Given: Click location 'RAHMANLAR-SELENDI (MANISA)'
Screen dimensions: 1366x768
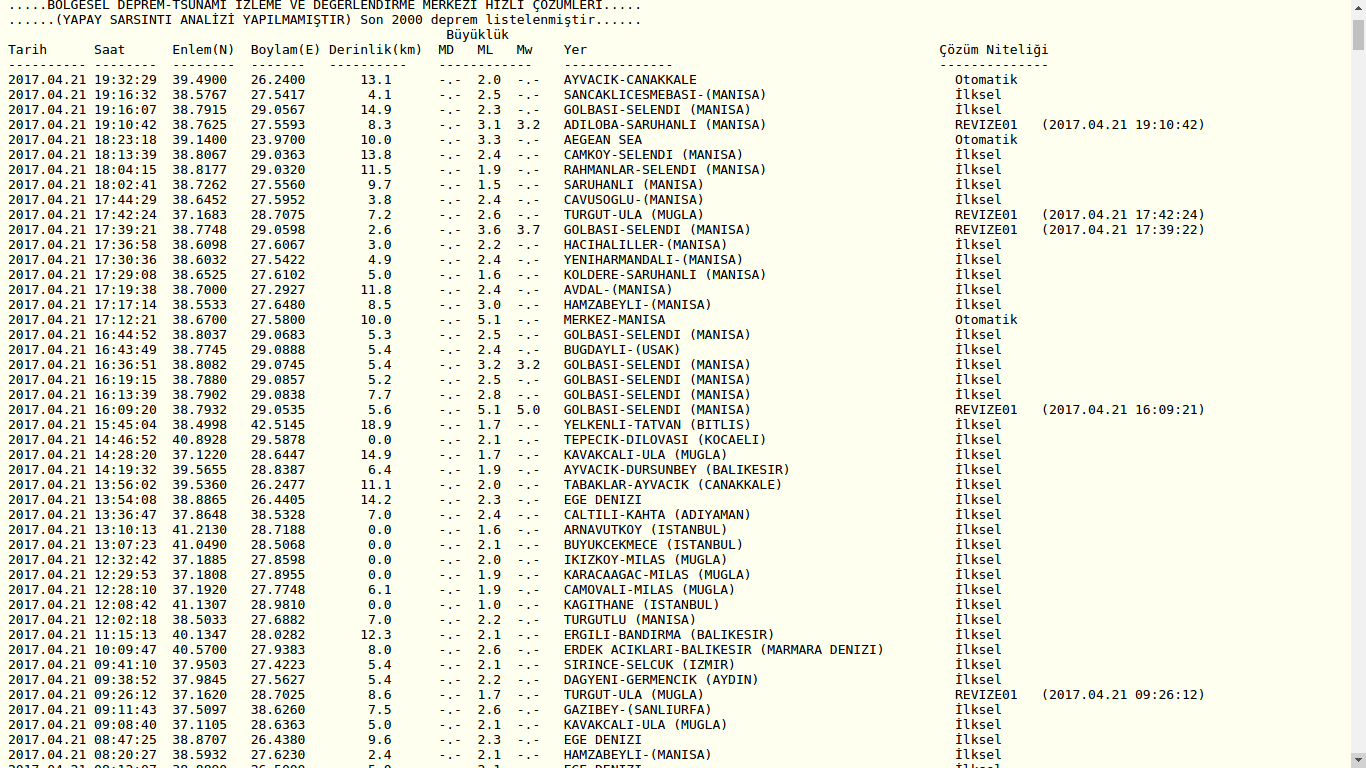Looking at the screenshot, I should point(665,170).
